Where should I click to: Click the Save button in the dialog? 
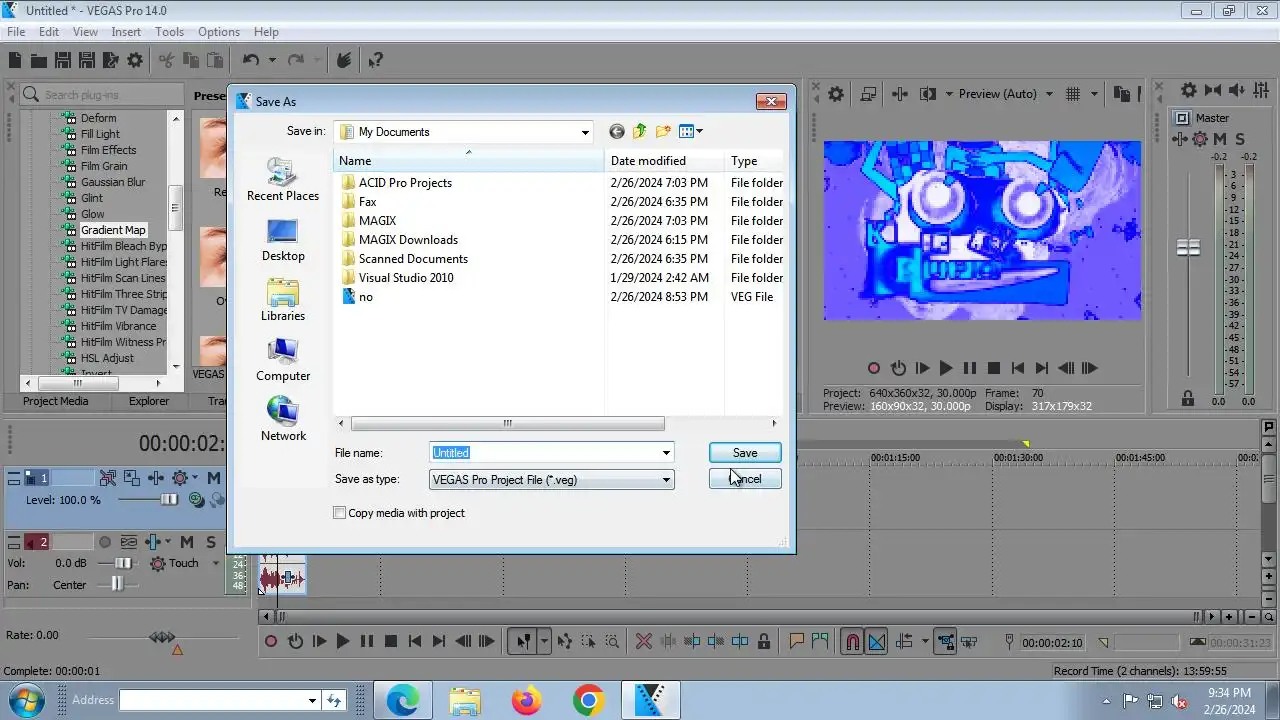[x=745, y=453]
